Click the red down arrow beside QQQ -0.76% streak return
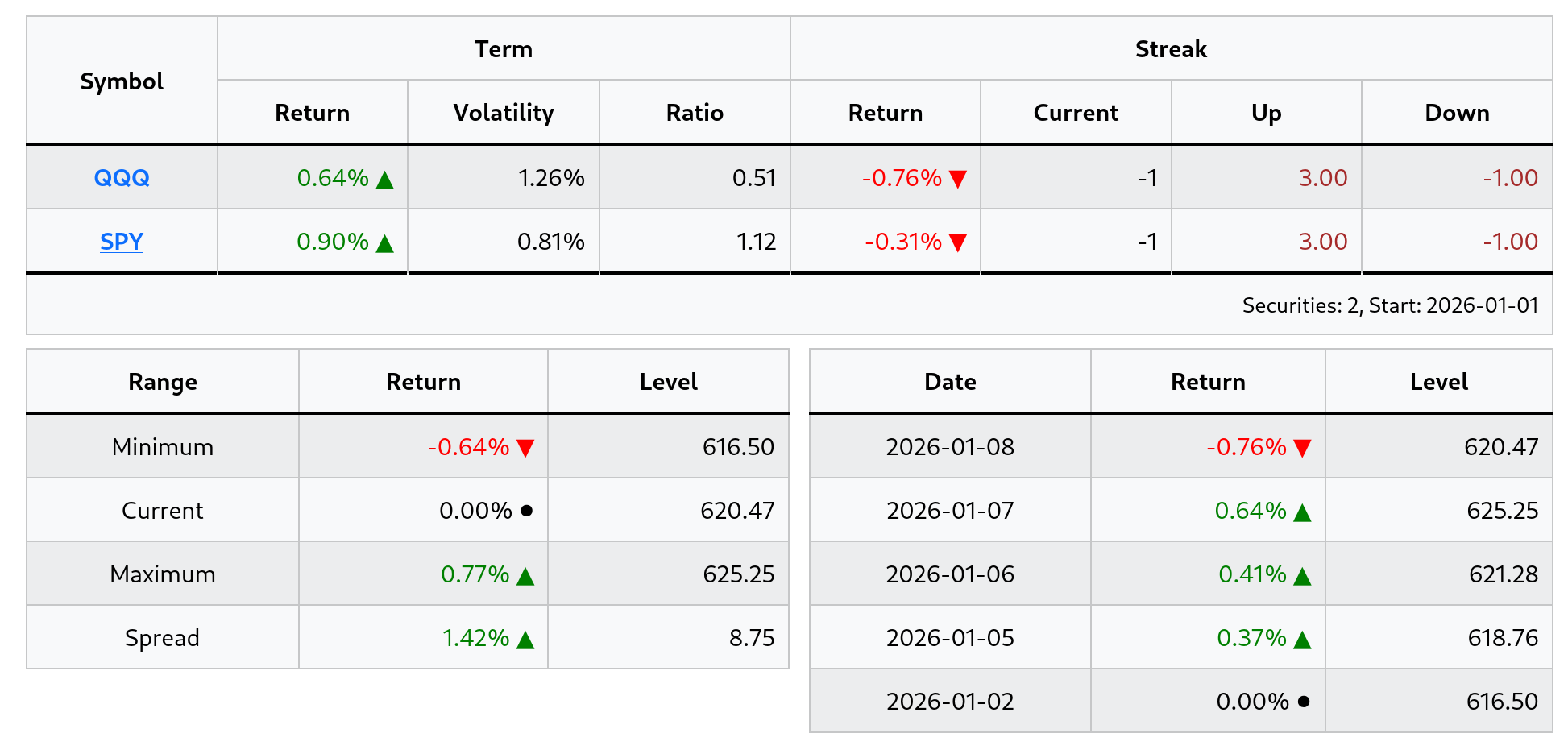1568x754 pixels. click(958, 179)
